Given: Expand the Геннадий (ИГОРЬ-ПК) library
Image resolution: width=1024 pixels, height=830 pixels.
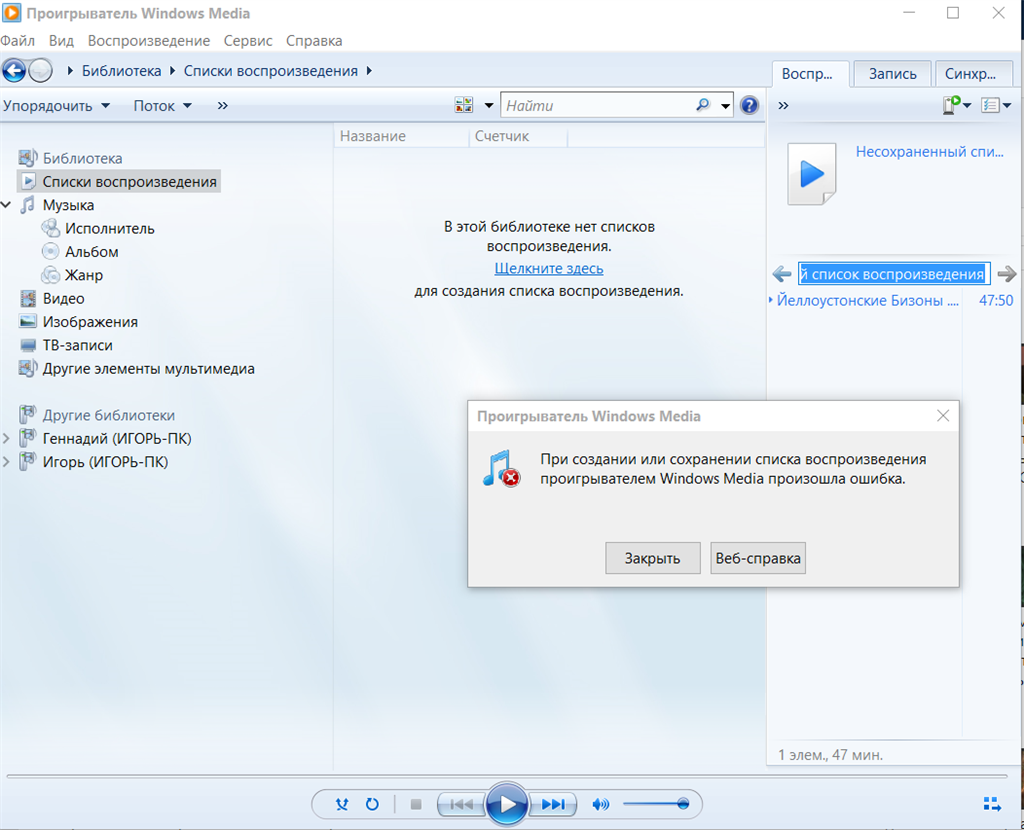Looking at the screenshot, I should point(6,438).
